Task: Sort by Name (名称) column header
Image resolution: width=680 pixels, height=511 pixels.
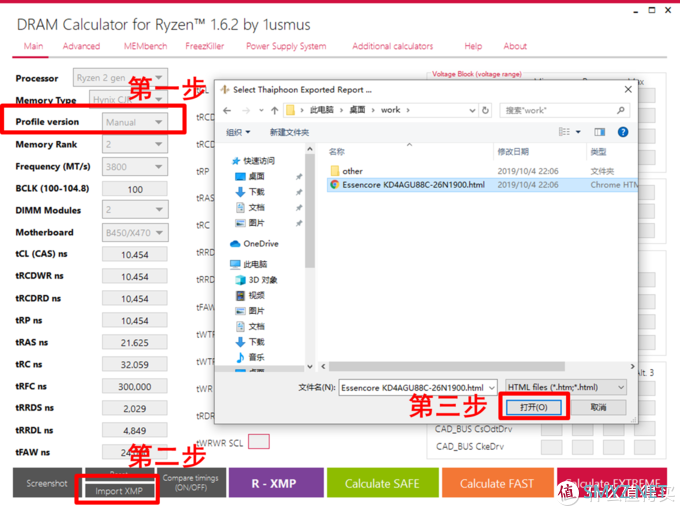Action: 337,151
